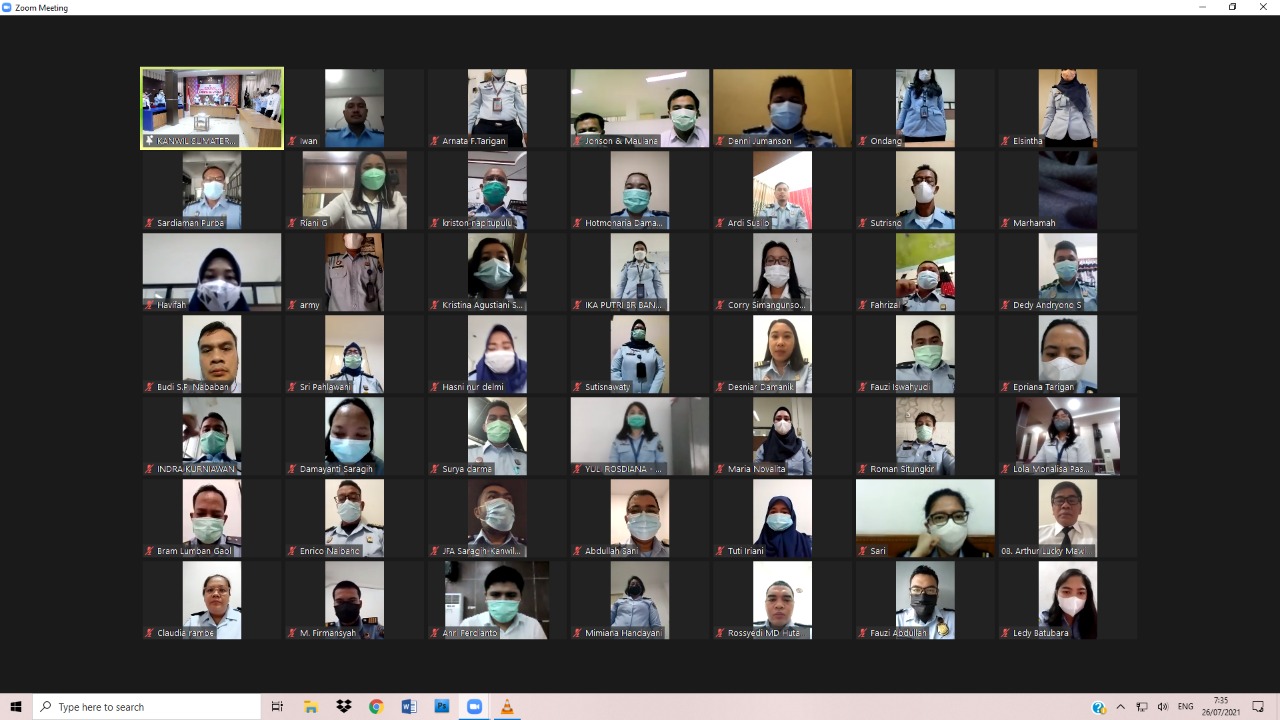
Task: Open the Windows notification center
Action: click(1258, 707)
